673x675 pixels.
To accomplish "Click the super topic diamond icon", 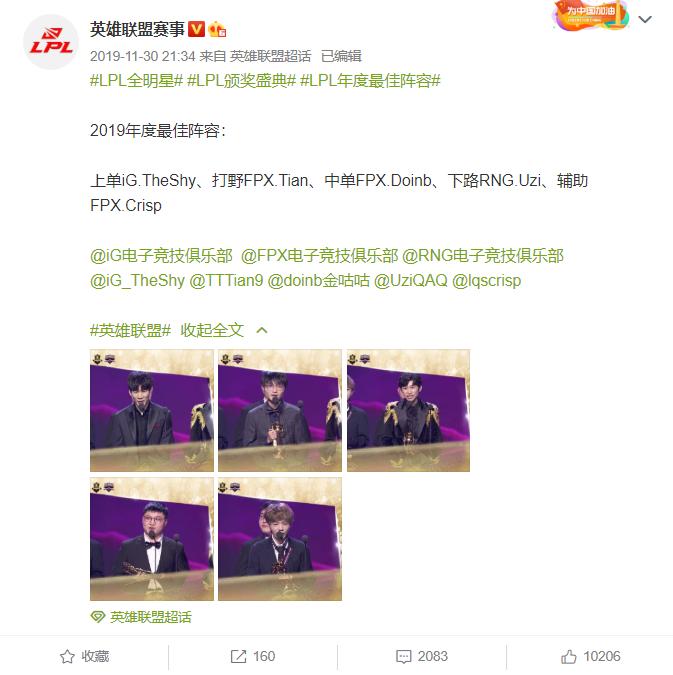I will [x=98, y=617].
